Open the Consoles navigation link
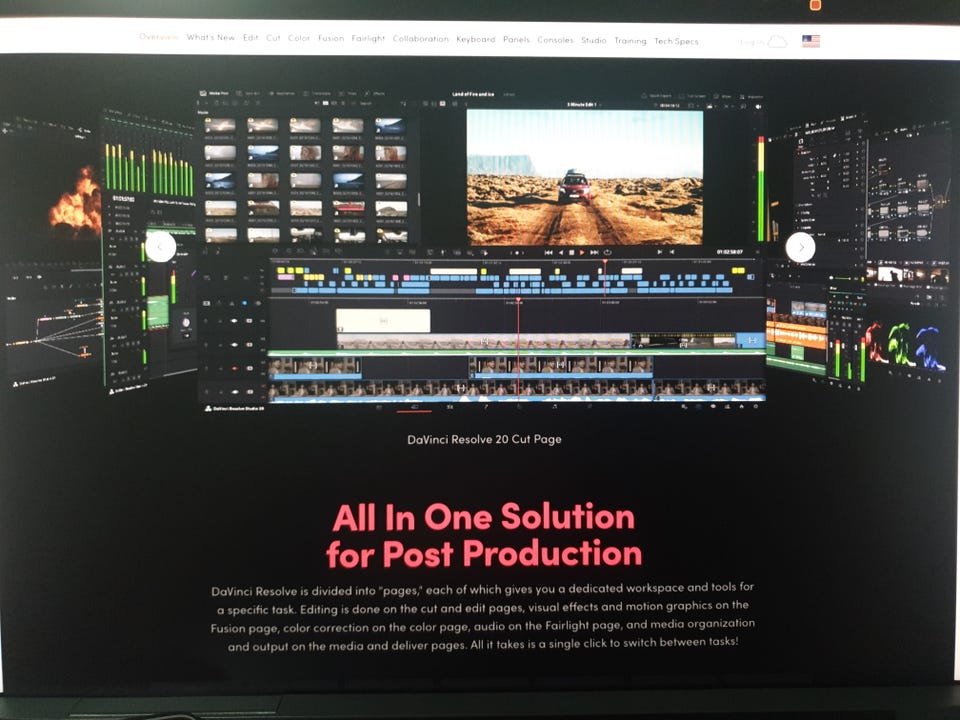960x720 pixels. coord(555,40)
